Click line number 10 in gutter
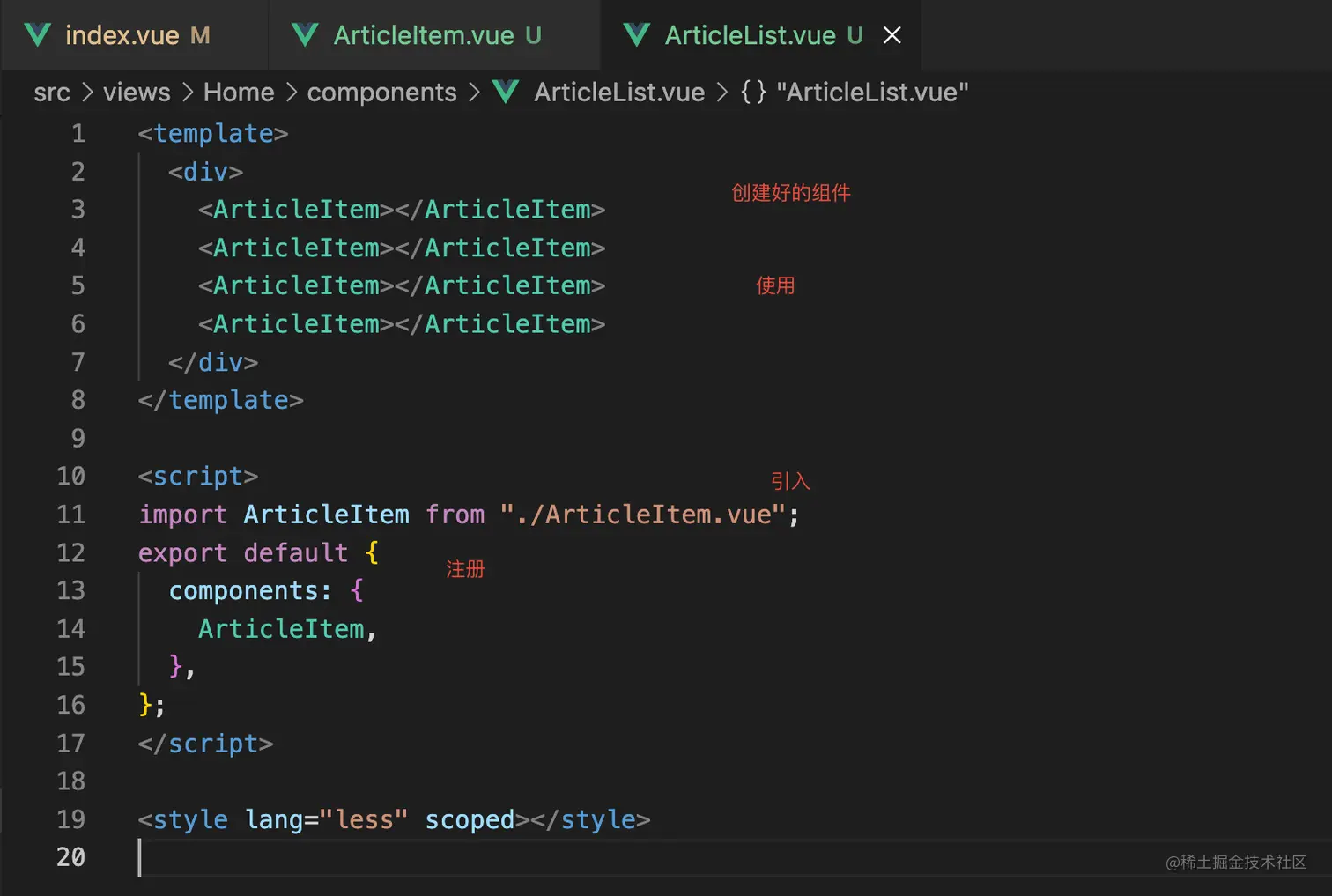1332x896 pixels. 71,477
